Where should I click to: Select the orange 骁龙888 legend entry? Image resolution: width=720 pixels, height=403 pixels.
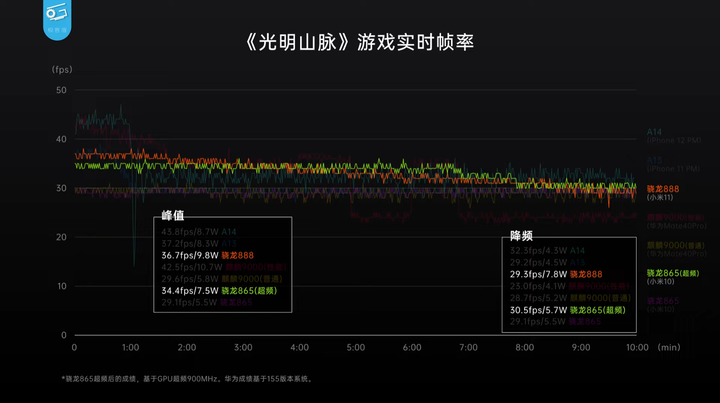663,189
